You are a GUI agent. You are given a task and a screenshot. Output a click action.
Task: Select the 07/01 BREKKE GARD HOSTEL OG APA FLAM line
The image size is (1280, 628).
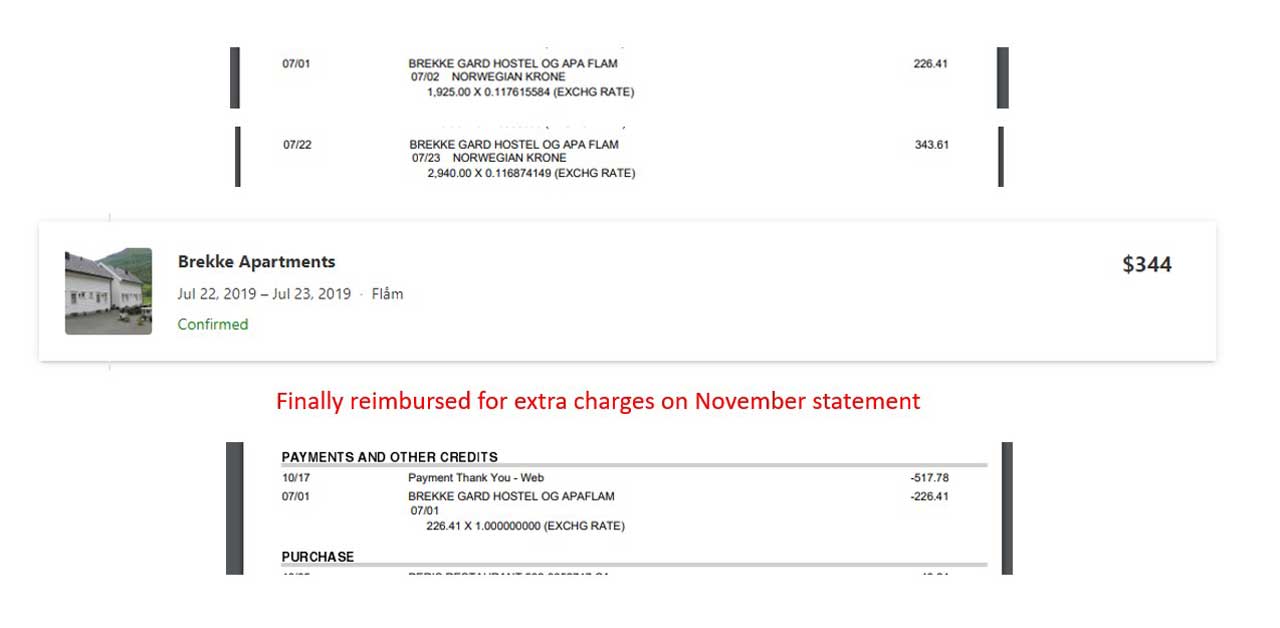(513, 63)
